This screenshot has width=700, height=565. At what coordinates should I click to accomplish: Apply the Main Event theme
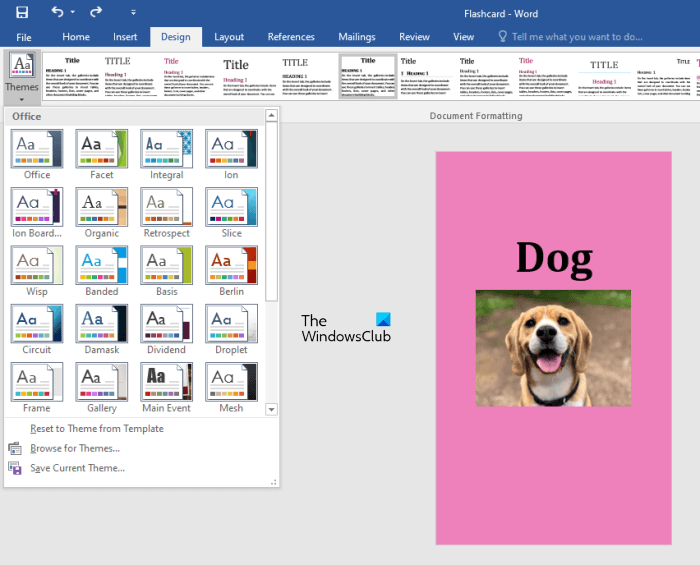pos(166,380)
